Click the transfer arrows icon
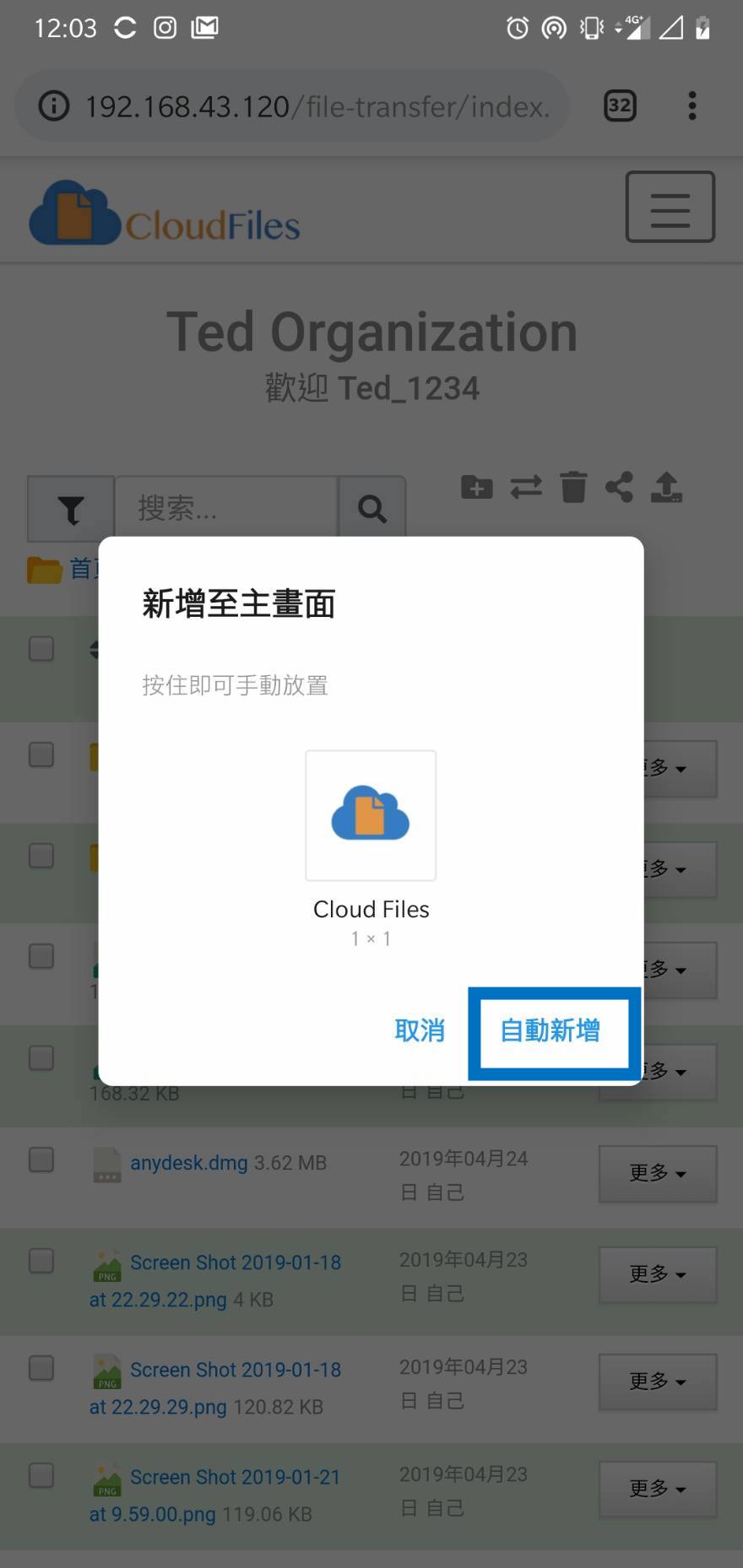This screenshot has width=743, height=1568. coord(526,487)
